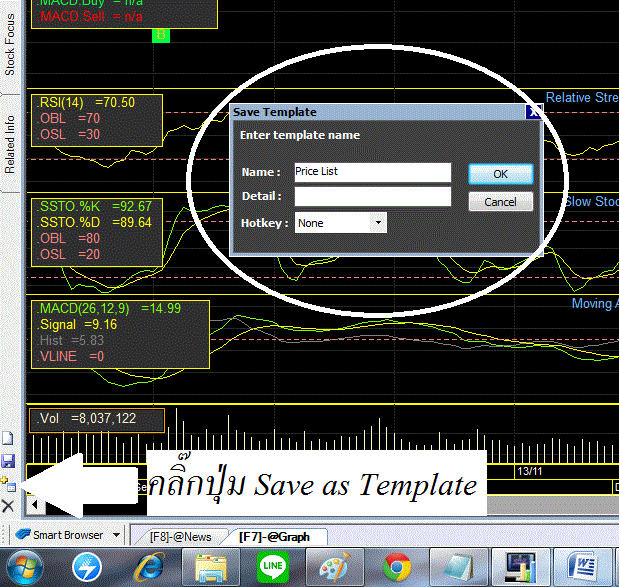Viewport: 620px width, 587px height.
Task: Click OK to save the template
Action: [x=501, y=174]
